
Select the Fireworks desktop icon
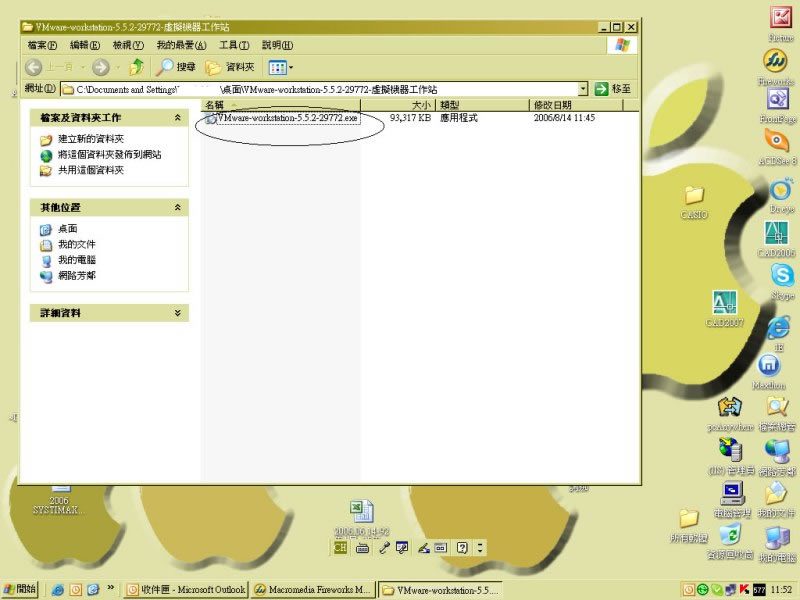pyautogui.click(x=774, y=61)
